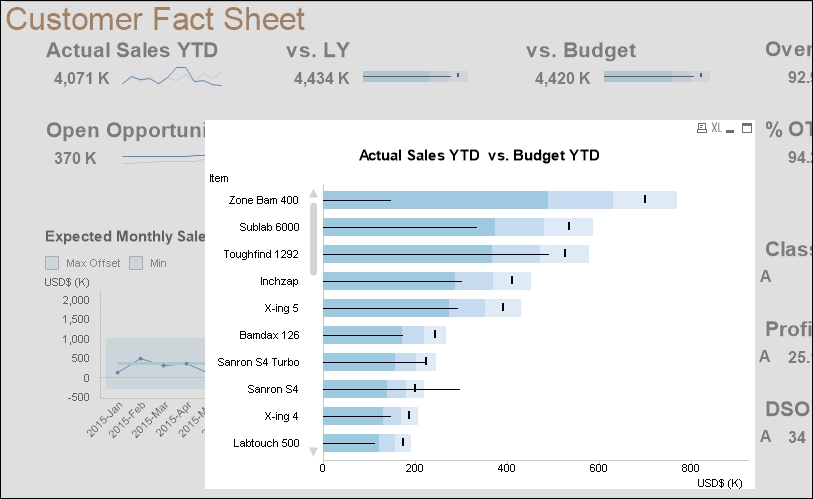
Task: Select the Sublab 6000 item label
Action: click(269, 227)
